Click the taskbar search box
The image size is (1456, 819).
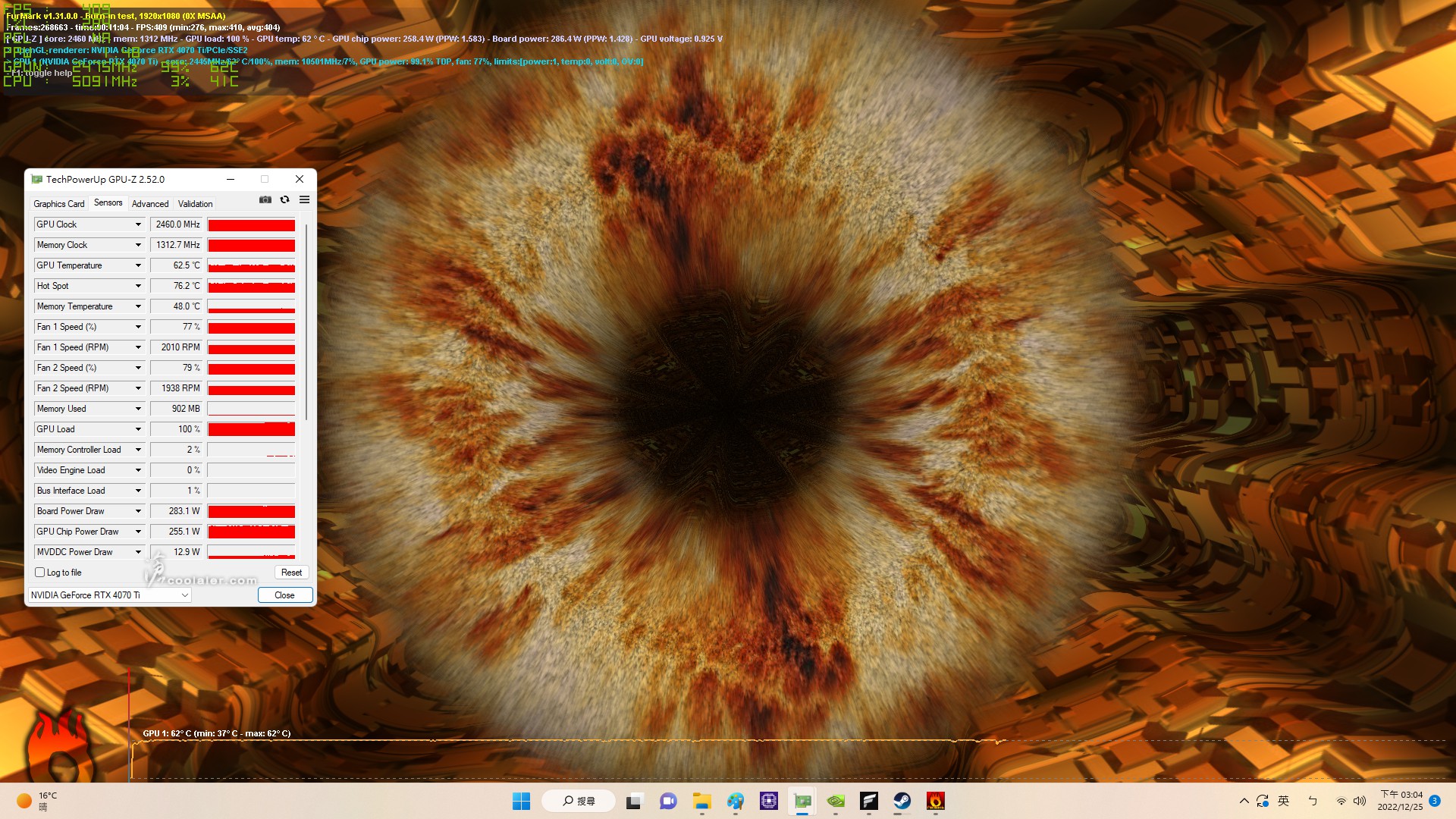tap(579, 801)
